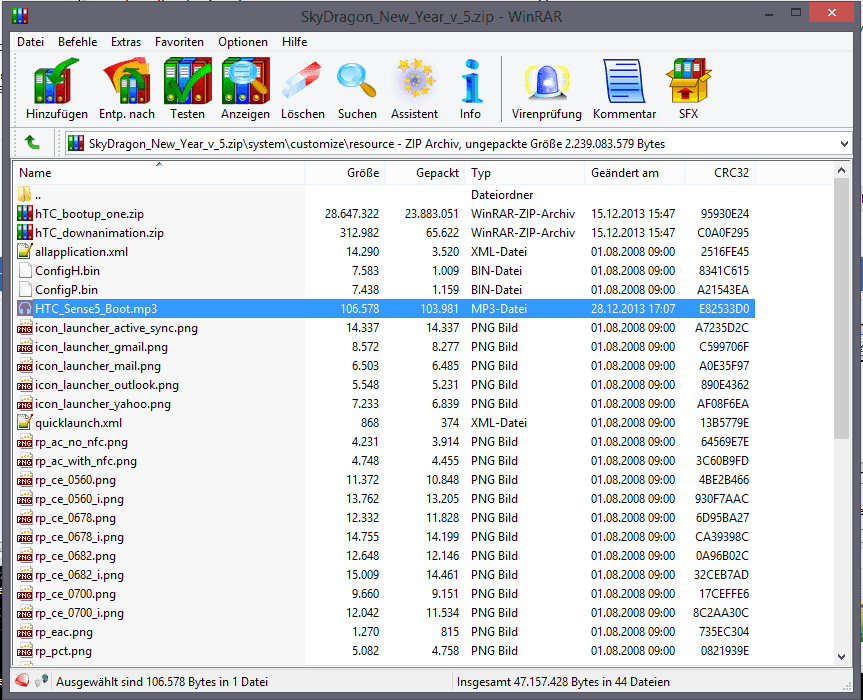Open the Kommentar archive comment tool
This screenshot has height=700, width=863.
click(x=624, y=89)
